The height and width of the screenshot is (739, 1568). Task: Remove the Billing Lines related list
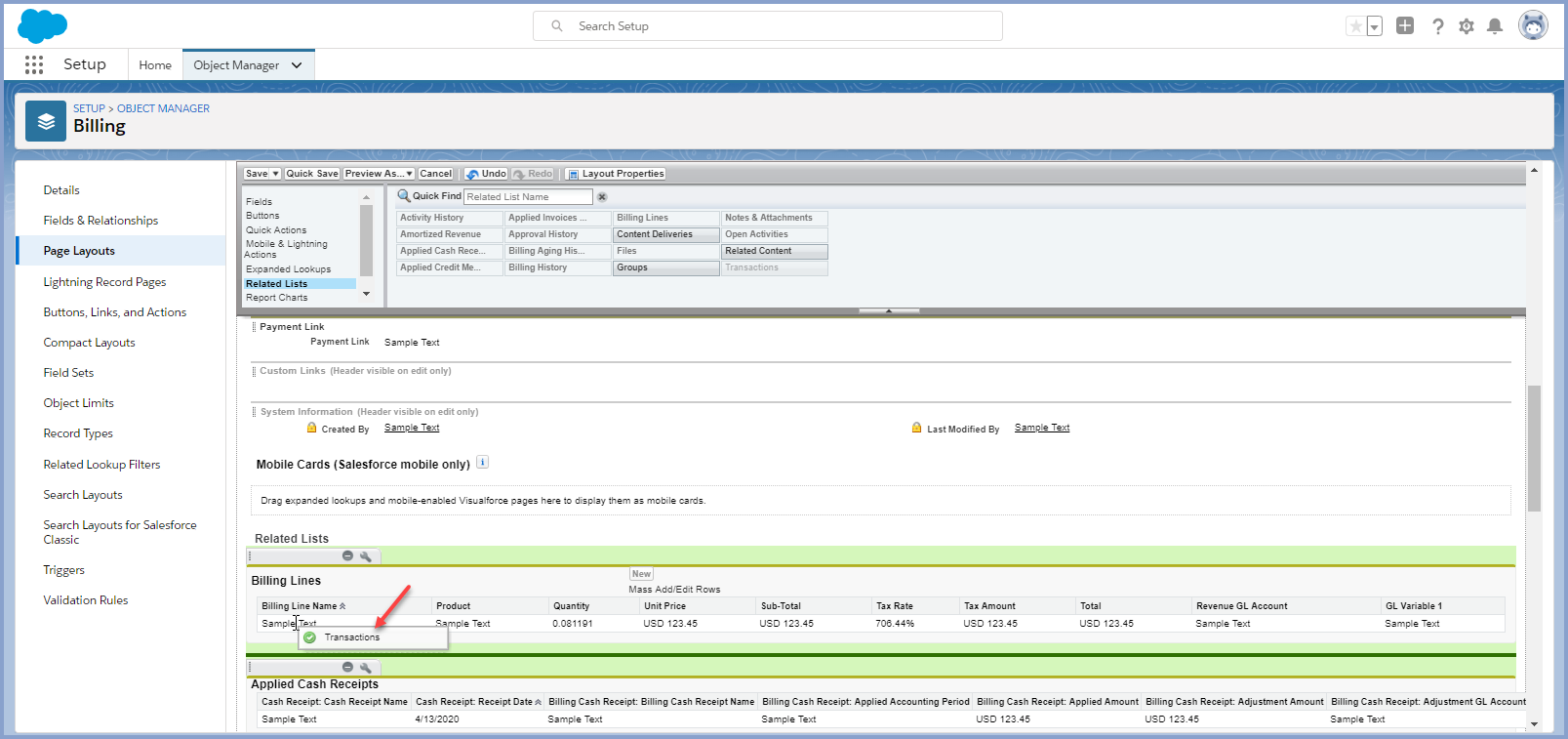coord(347,555)
